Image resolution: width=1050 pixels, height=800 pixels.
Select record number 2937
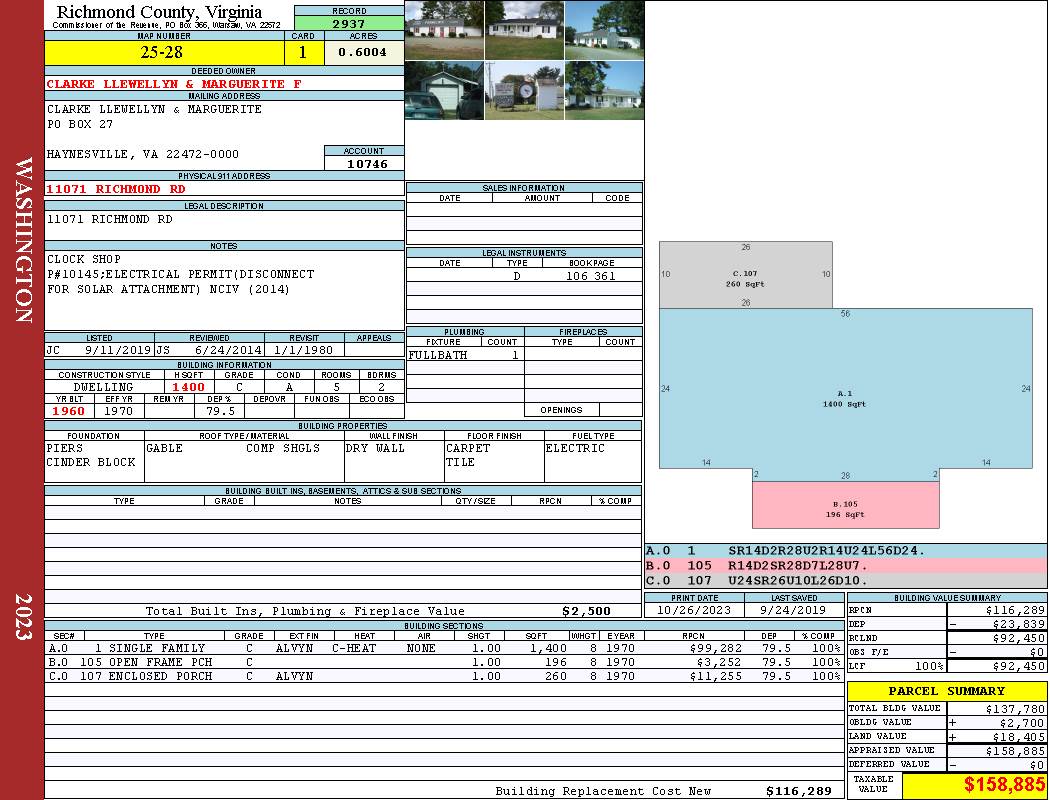(349, 23)
